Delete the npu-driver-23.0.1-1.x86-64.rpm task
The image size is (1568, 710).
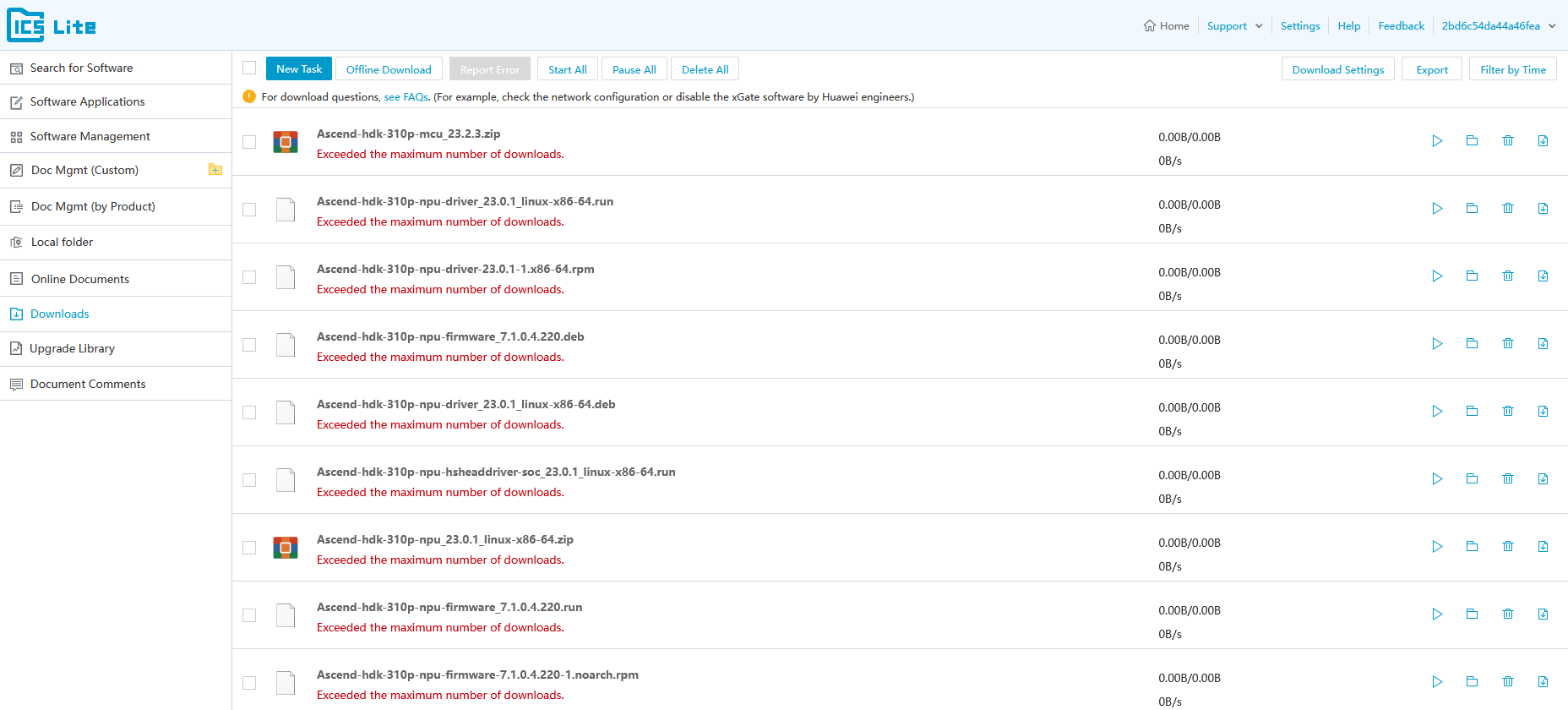click(x=1508, y=276)
